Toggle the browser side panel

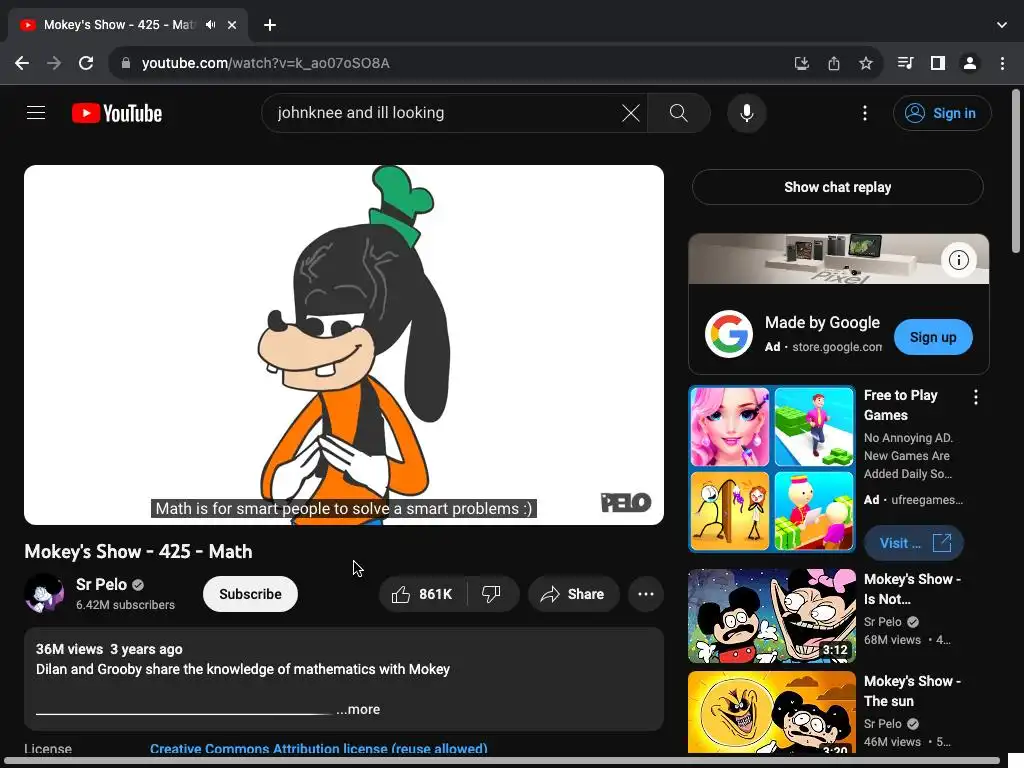tap(937, 63)
